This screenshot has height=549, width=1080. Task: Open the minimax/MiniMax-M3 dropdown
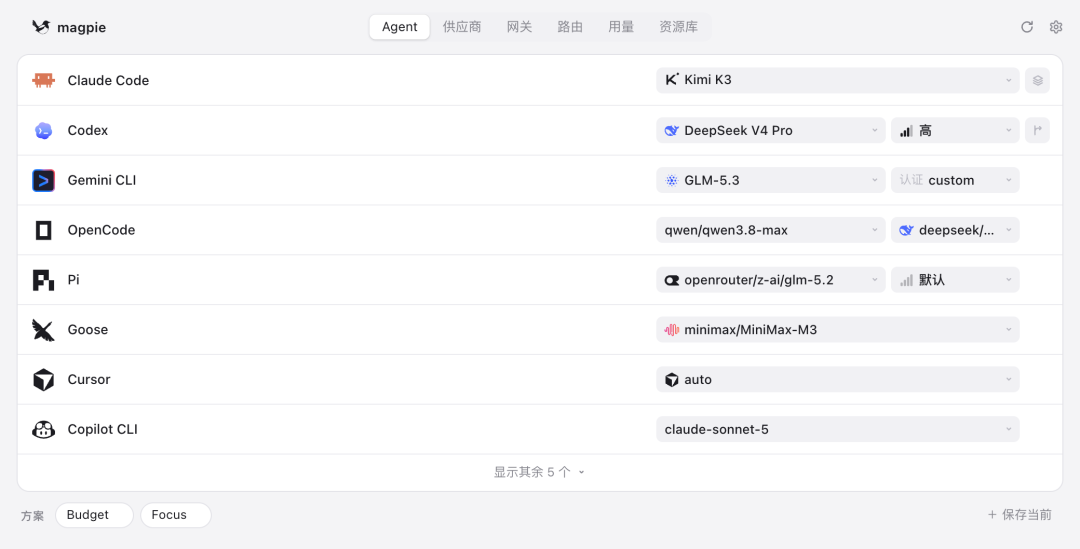(838, 330)
